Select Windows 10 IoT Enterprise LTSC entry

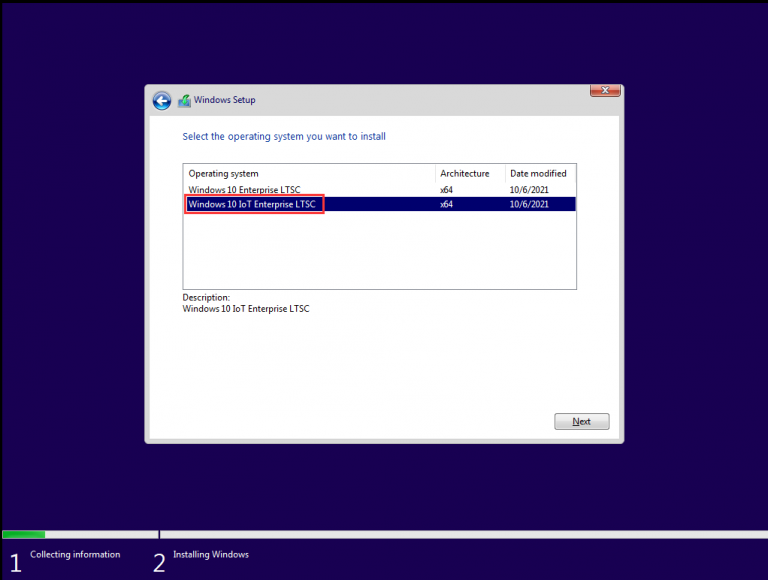253,204
